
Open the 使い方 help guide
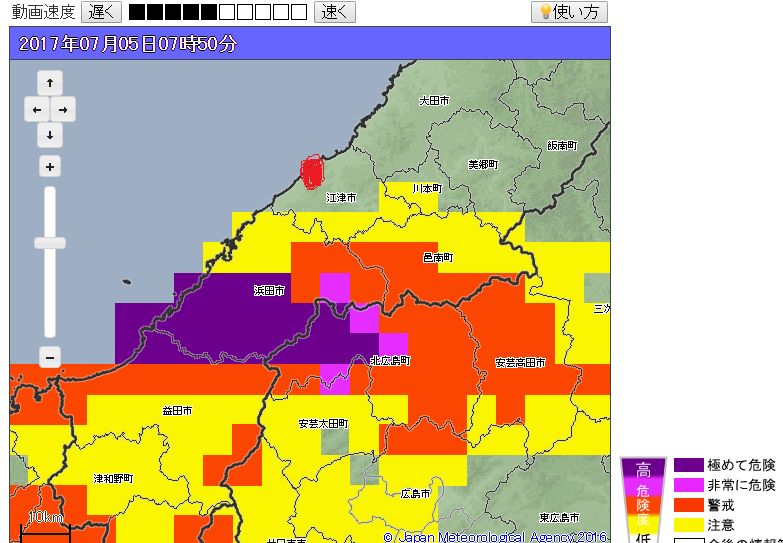(x=568, y=12)
